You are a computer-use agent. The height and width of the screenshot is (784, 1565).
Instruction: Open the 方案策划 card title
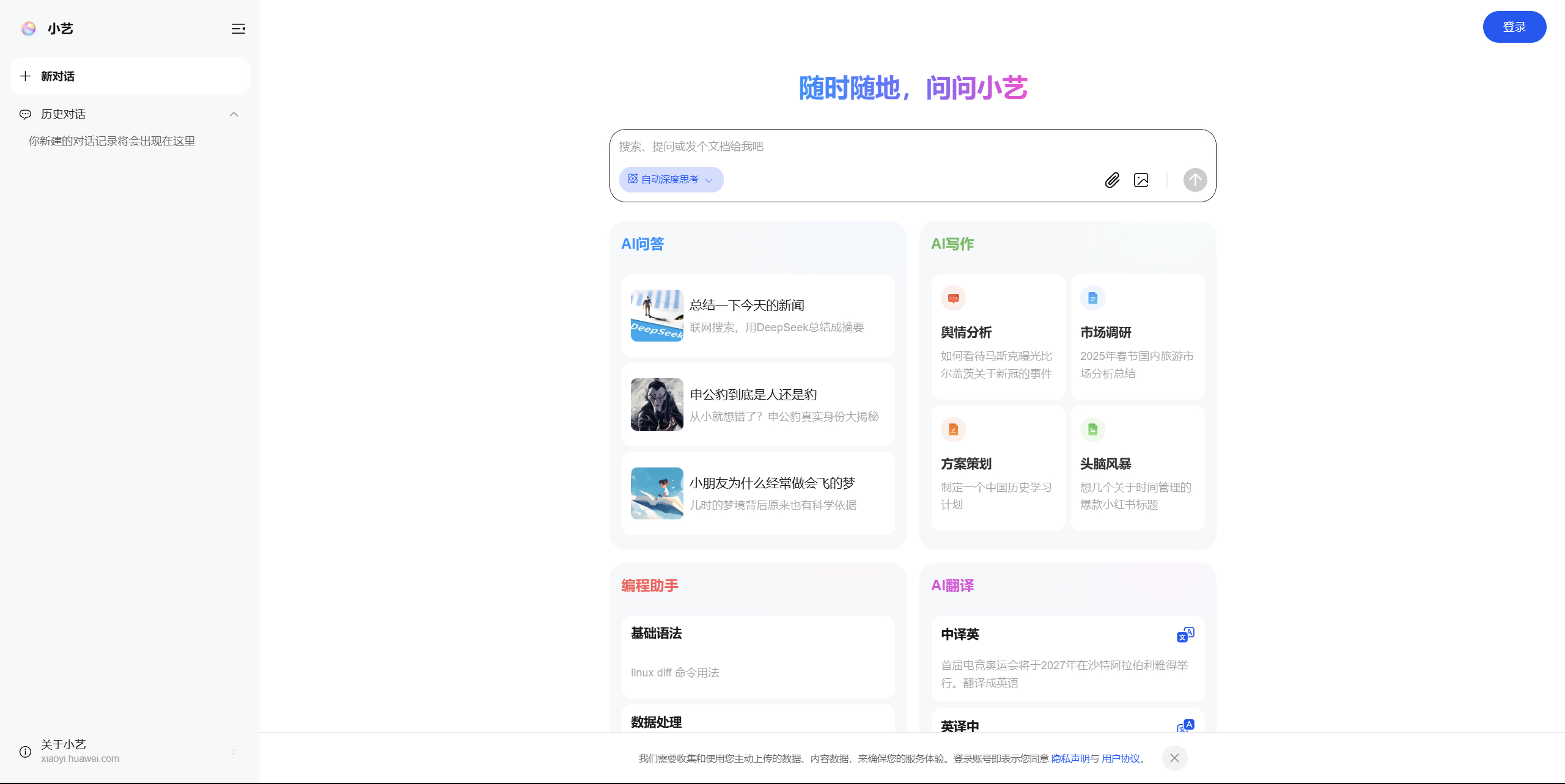click(x=966, y=464)
